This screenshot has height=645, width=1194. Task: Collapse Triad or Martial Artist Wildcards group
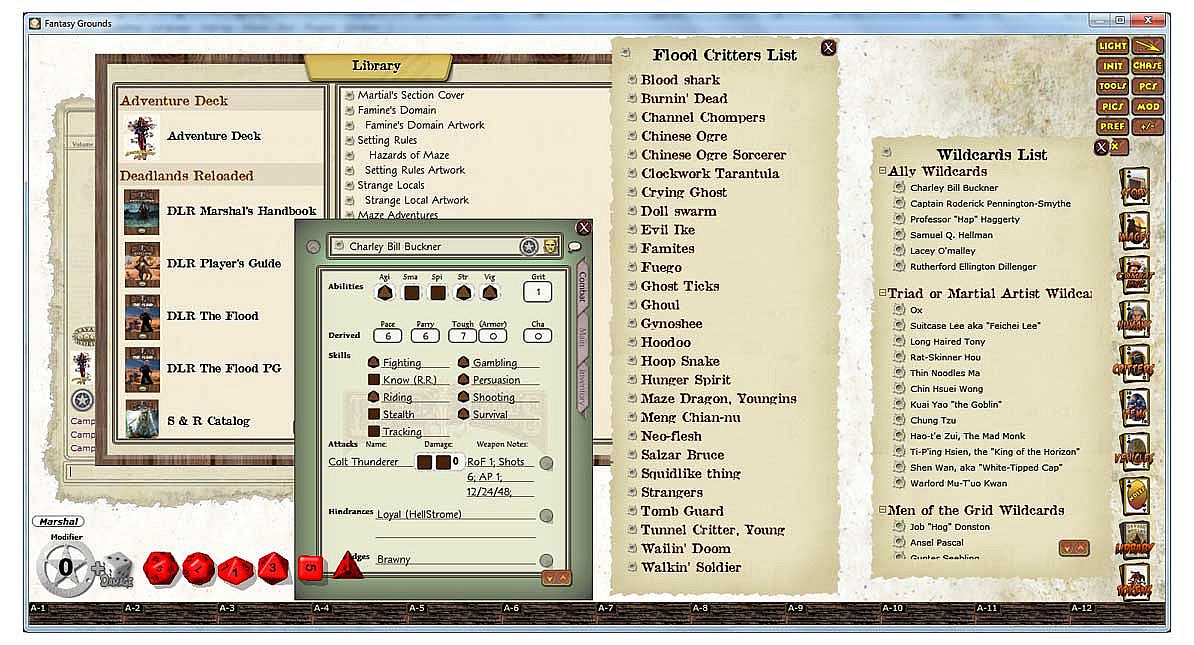883,292
